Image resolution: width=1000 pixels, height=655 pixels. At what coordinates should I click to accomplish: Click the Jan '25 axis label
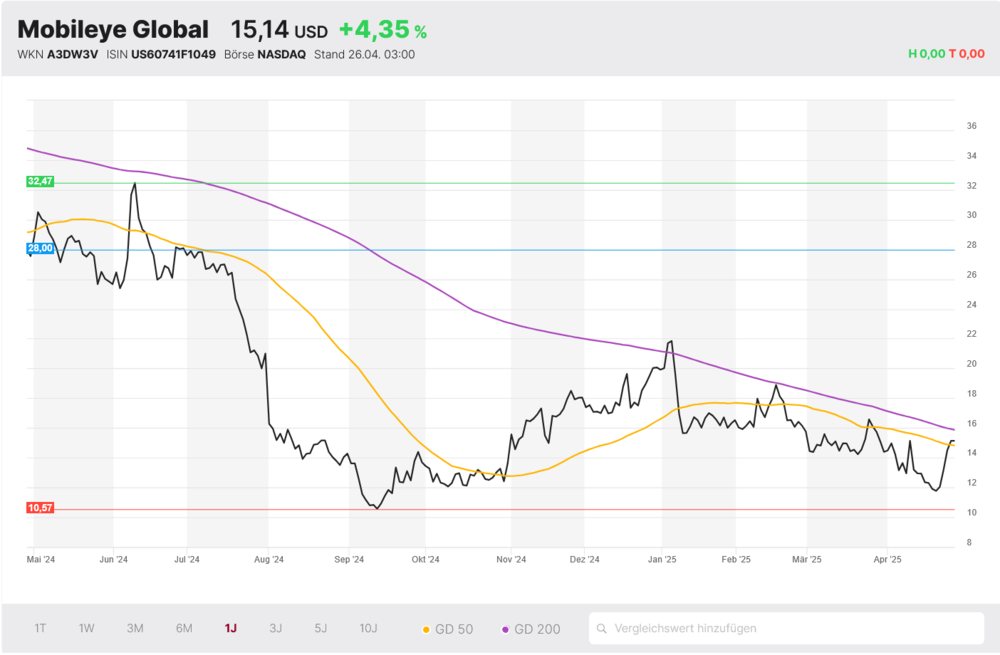662,559
